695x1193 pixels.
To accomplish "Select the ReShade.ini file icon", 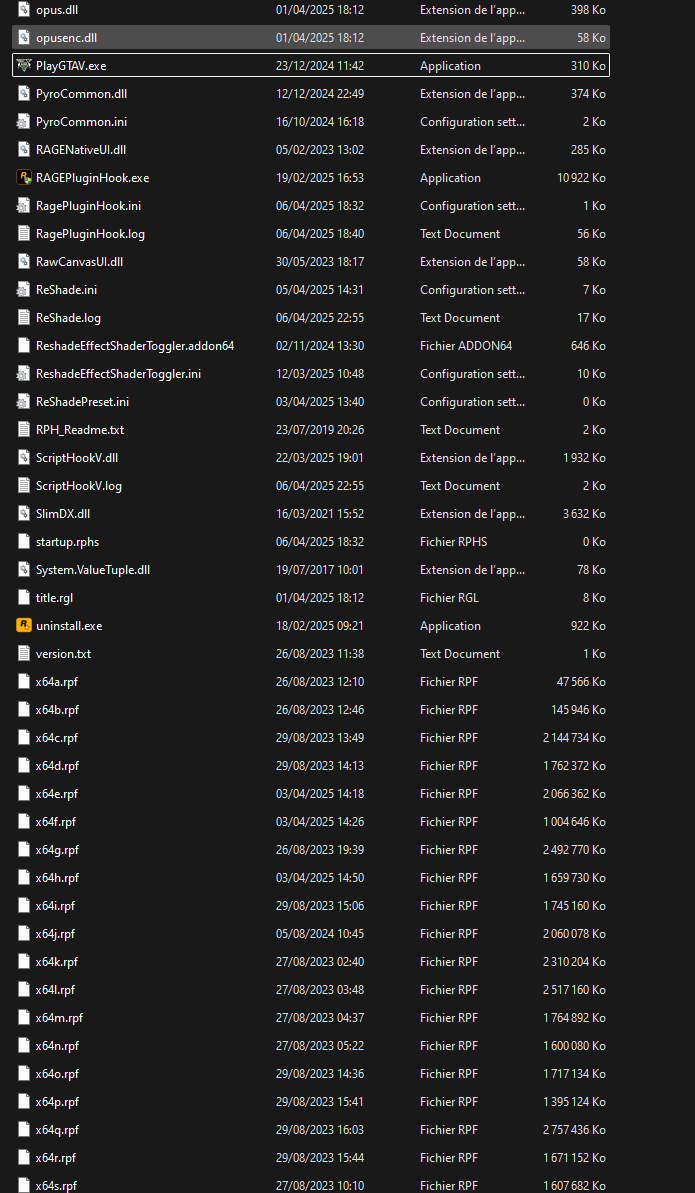I will pos(25,290).
